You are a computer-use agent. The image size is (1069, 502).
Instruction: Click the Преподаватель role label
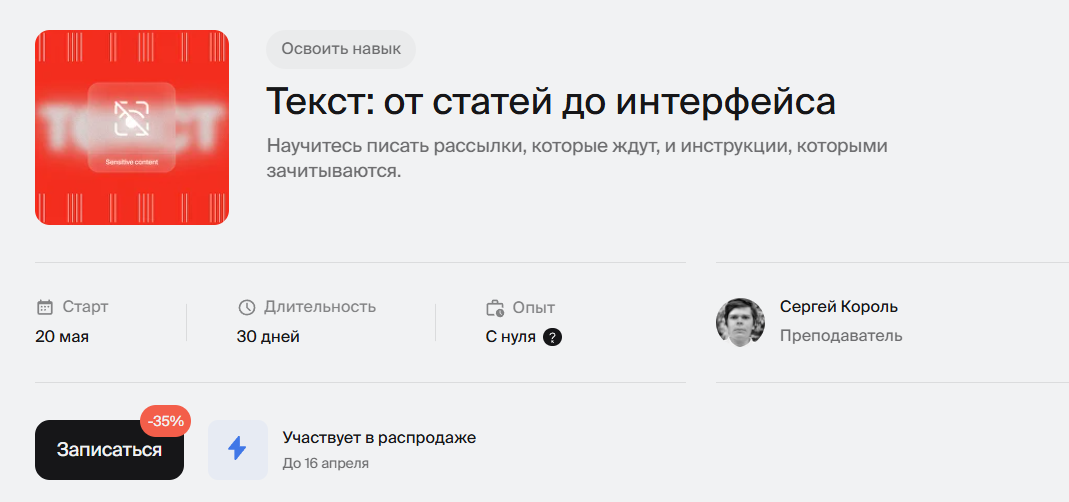coord(841,336)
